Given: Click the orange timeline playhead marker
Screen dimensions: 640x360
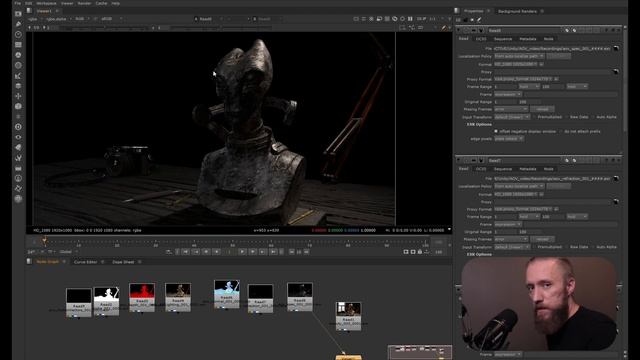Looking at the screenshot, I should pos(44,241).
